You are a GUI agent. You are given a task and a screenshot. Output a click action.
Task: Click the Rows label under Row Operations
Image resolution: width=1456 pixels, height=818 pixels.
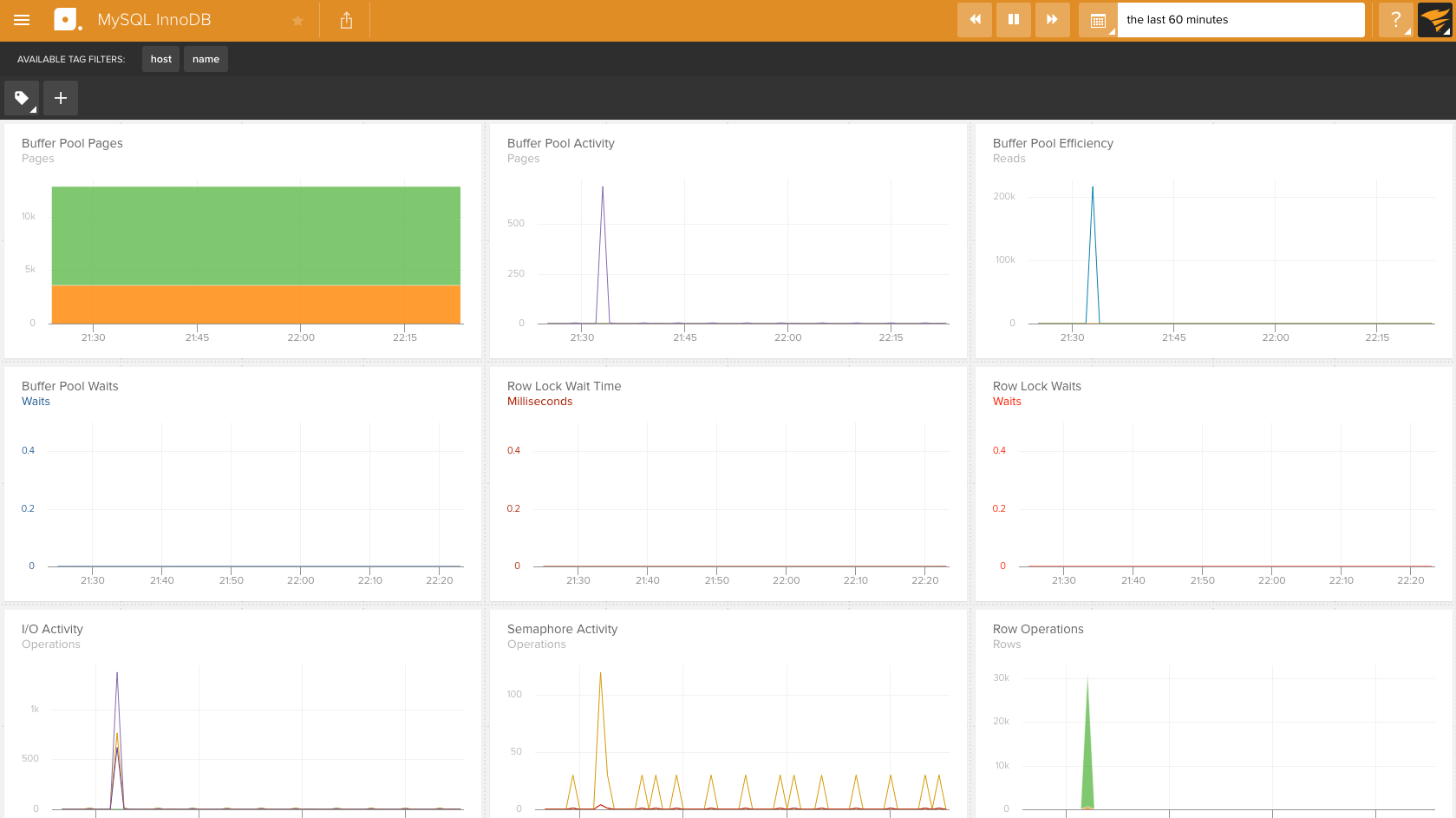pyautogui.click(x=1007, y=645)
